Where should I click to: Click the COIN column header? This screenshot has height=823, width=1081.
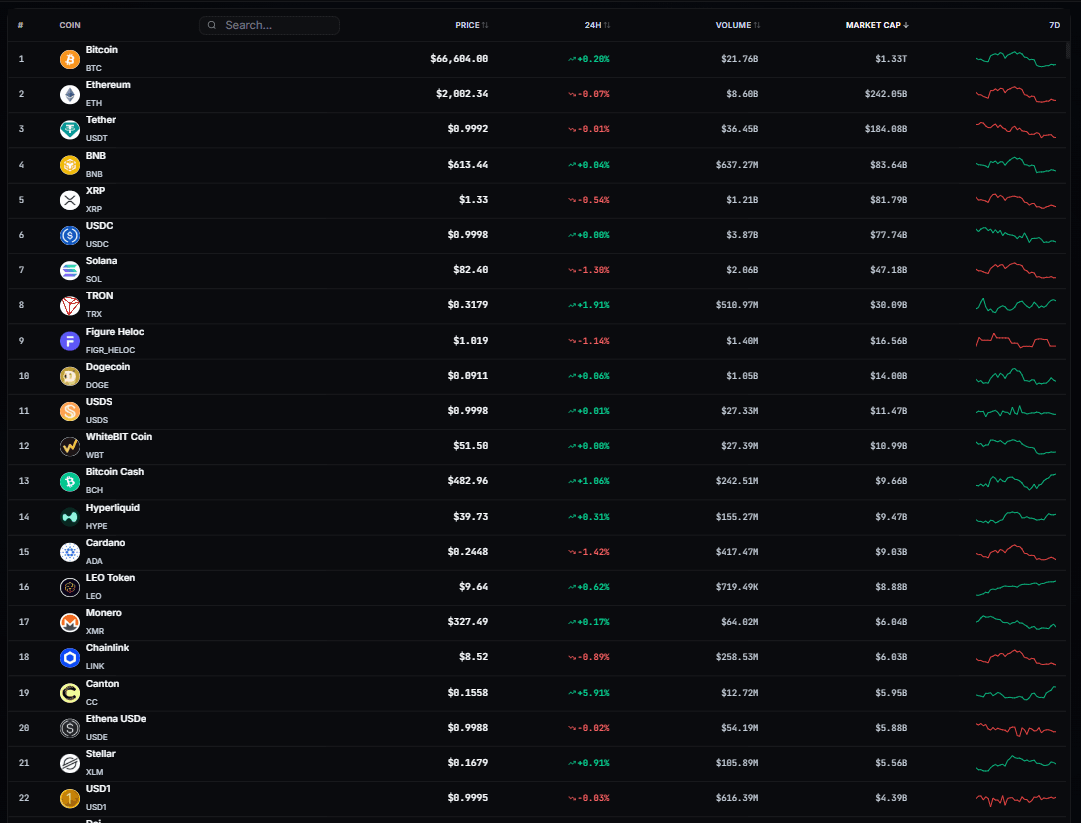pyautogui.click(x=70, y=26)
